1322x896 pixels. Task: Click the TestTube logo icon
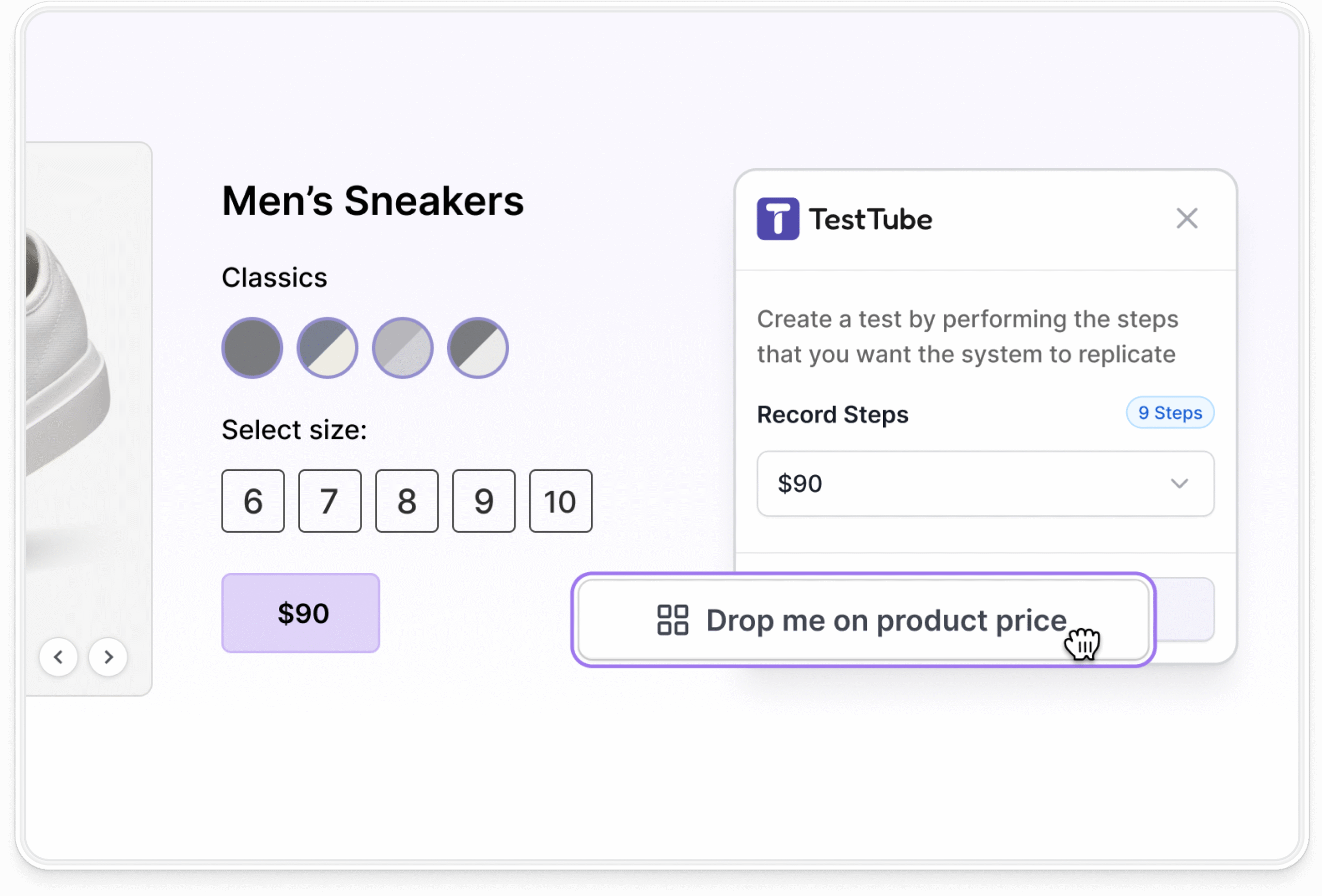click(778, 219)
